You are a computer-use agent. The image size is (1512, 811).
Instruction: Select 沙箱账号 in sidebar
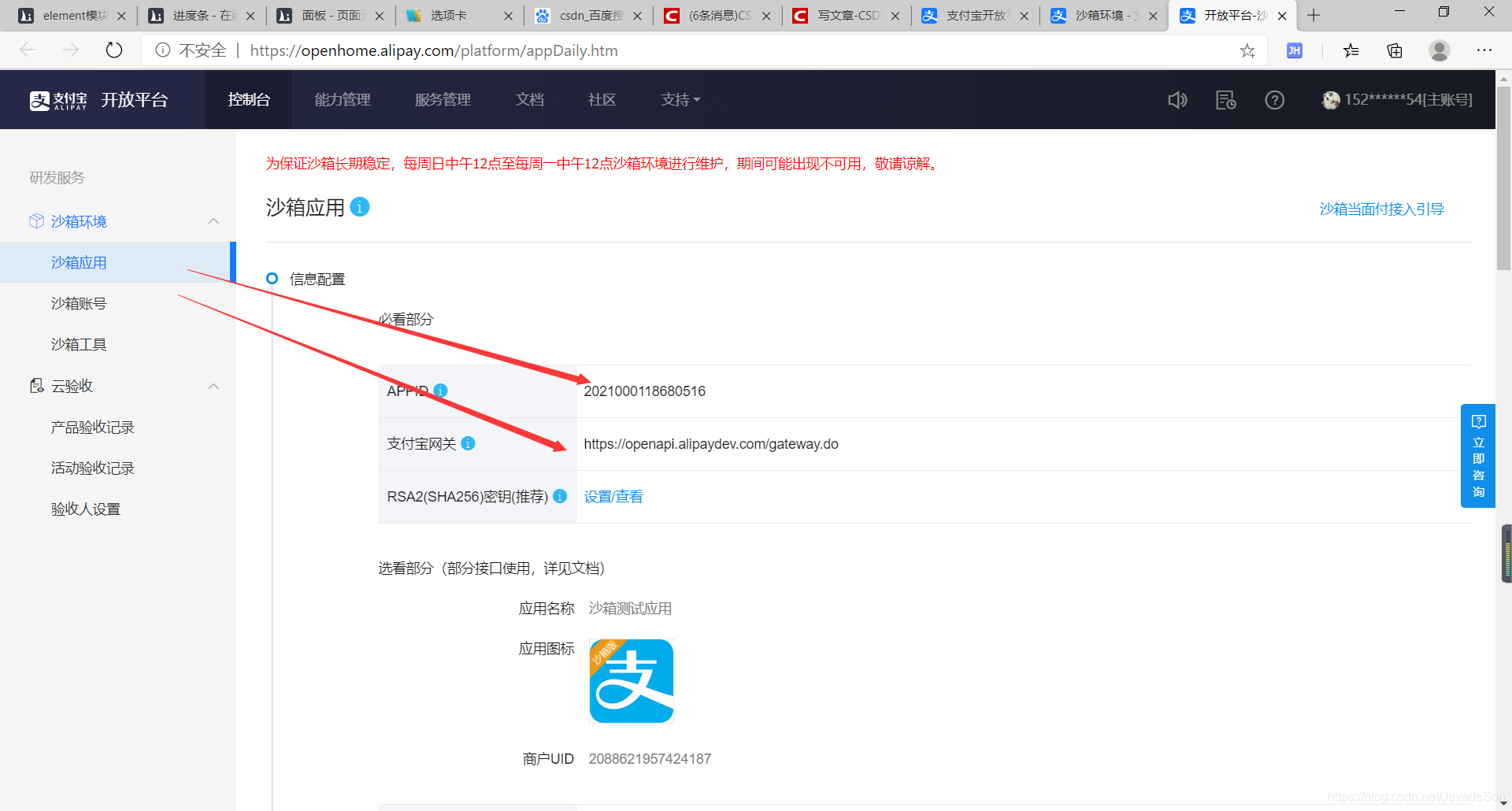79,303
